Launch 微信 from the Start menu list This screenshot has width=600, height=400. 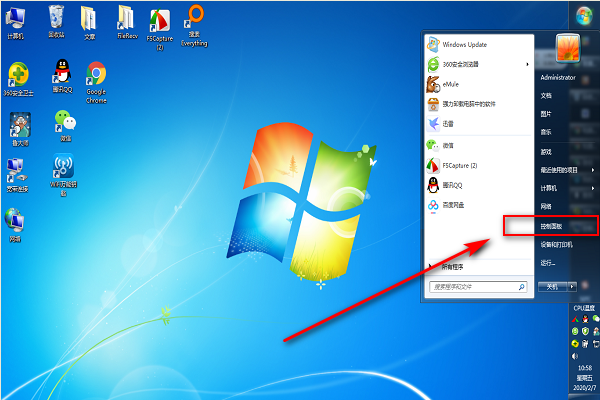point(479,145)
